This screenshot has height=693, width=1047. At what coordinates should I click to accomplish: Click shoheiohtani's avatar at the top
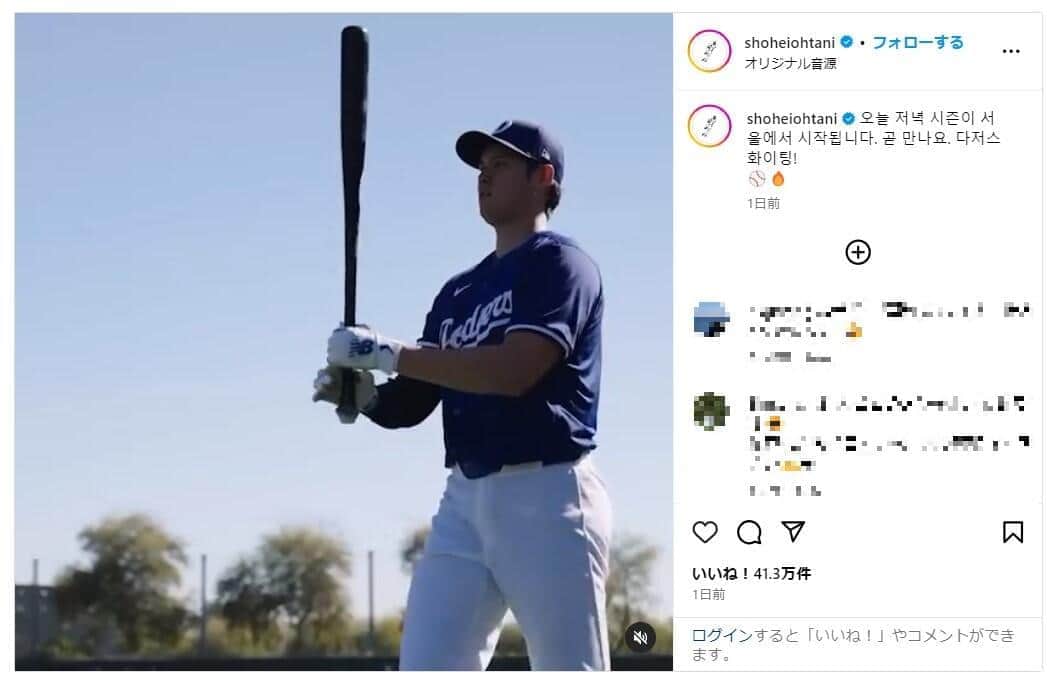[710, 50]
